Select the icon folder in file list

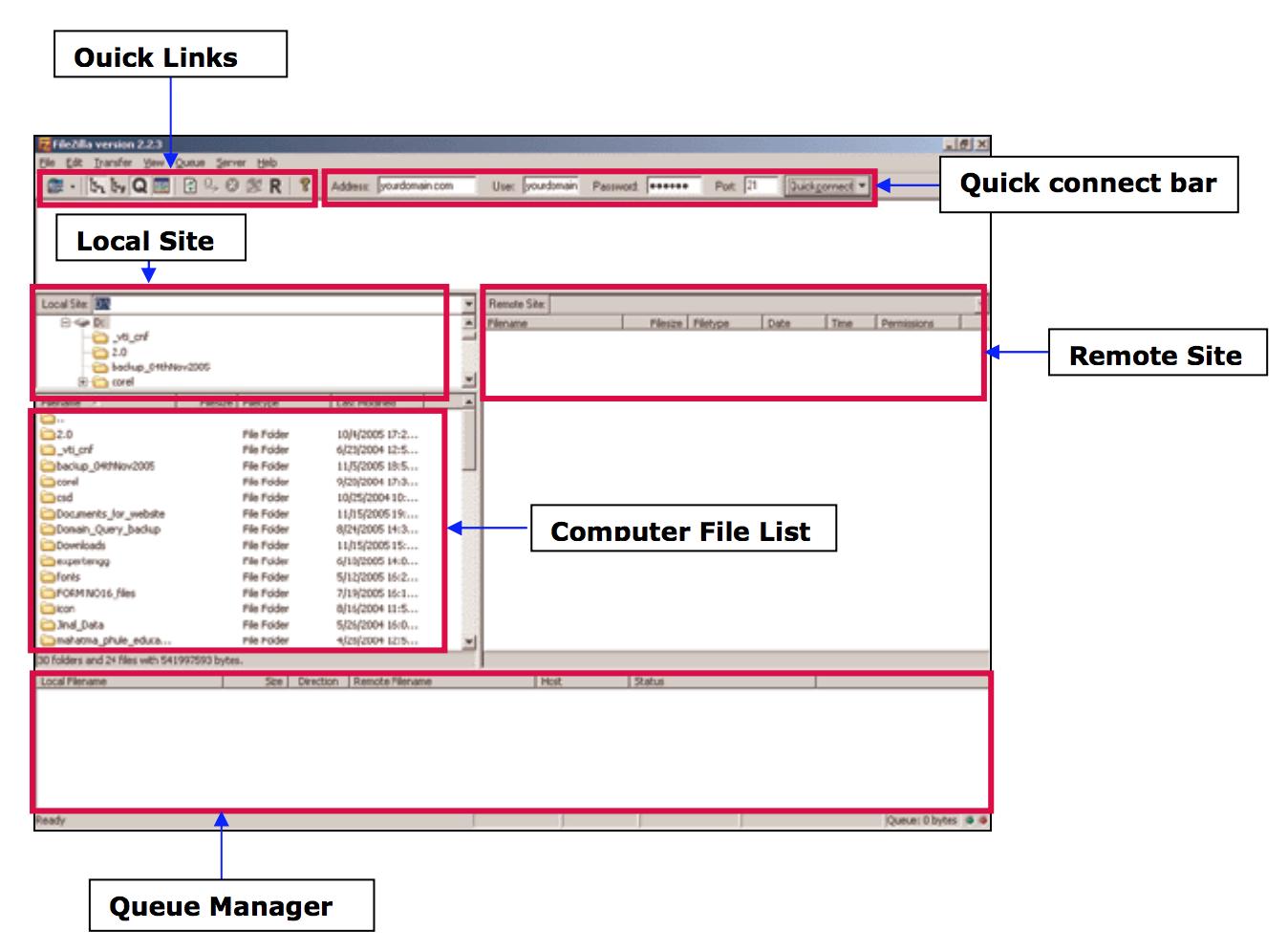(x=57, y=609)
